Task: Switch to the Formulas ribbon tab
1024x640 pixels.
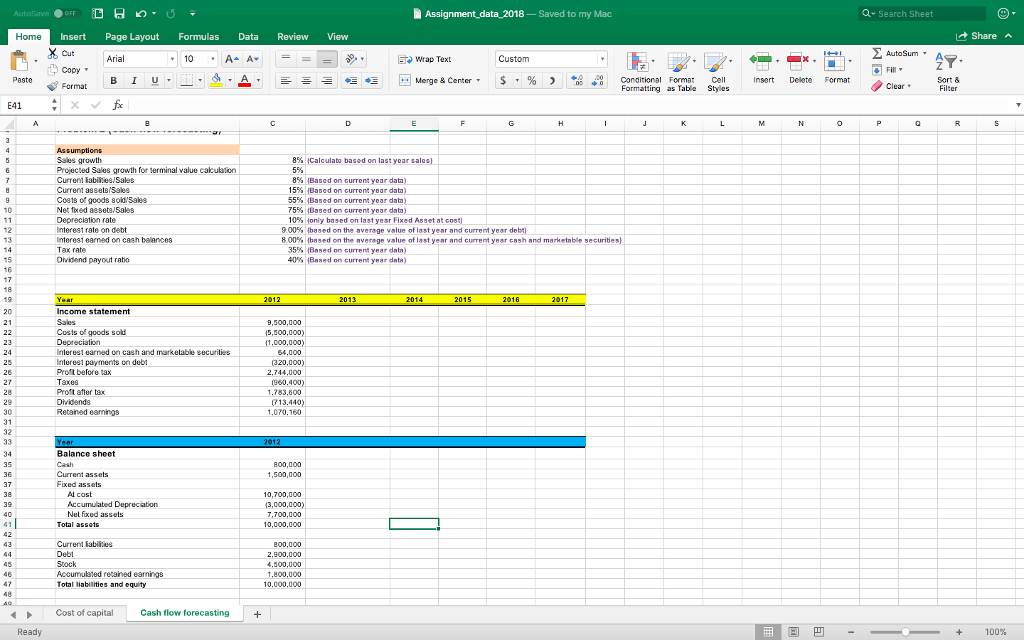Action: pyautogui.click(x=198, y=36)
